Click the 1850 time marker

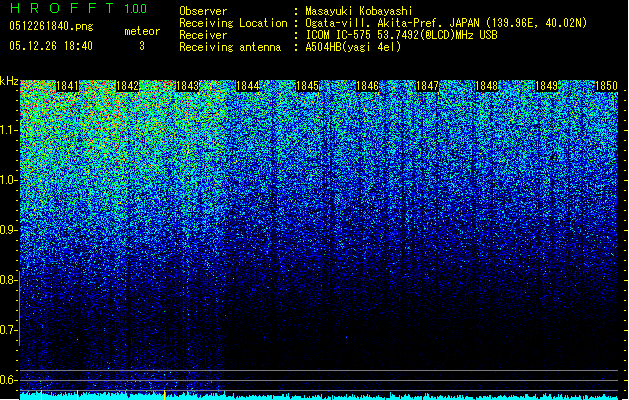[607, 86]
